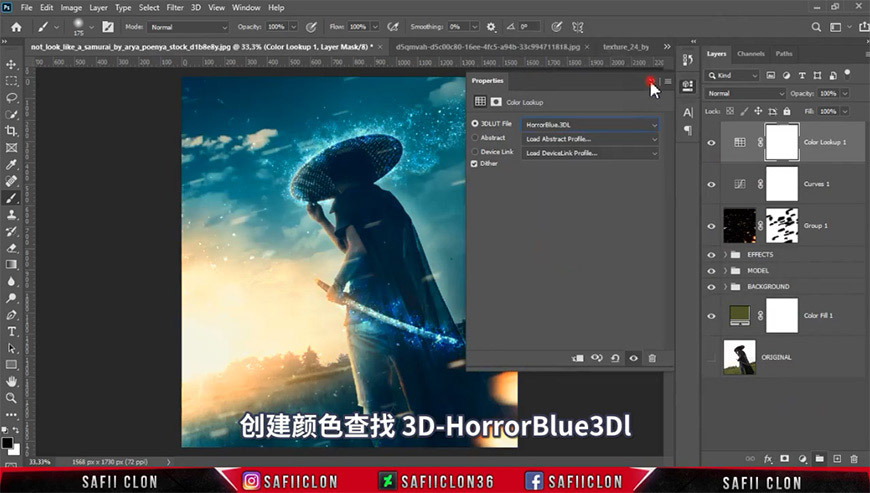Delete the adjustment layer with Properties trash icon
The width and height of the screenshot is (870, 493).
click(x=652, y=358)
